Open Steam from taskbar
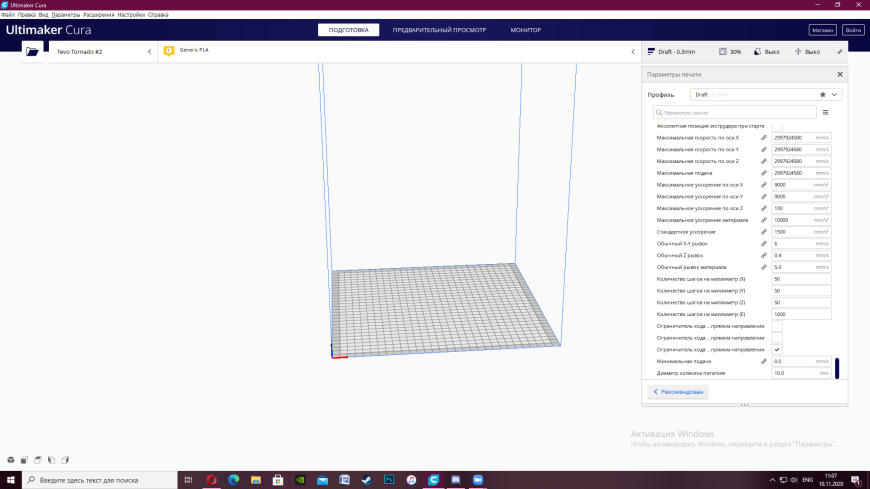870x489 pixels. [x=367, y=480]
